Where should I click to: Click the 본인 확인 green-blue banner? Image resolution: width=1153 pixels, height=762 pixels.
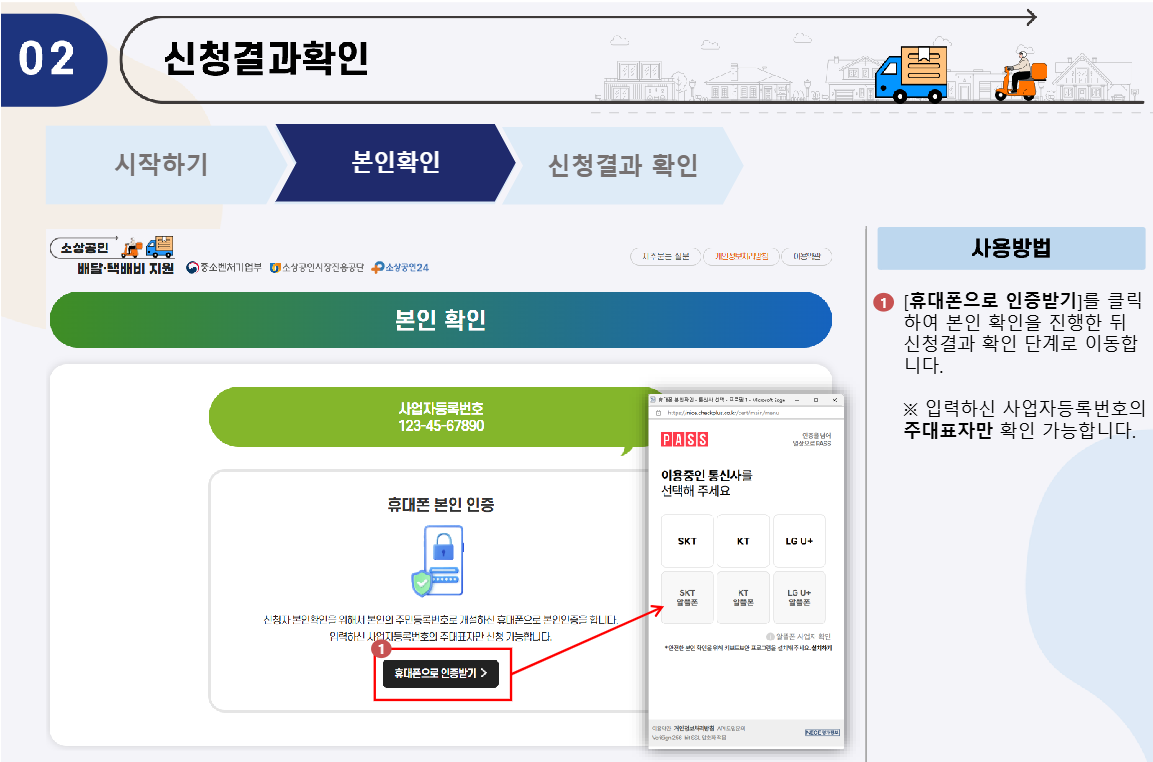point(440,320)
